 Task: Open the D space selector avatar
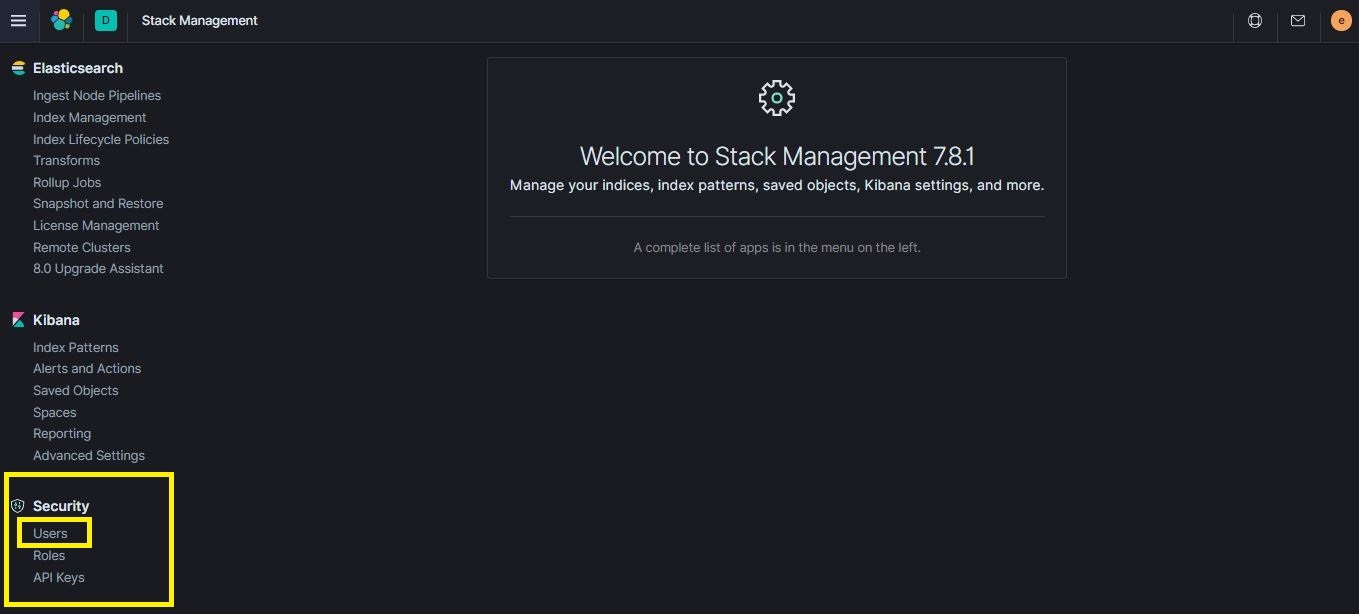106,20
